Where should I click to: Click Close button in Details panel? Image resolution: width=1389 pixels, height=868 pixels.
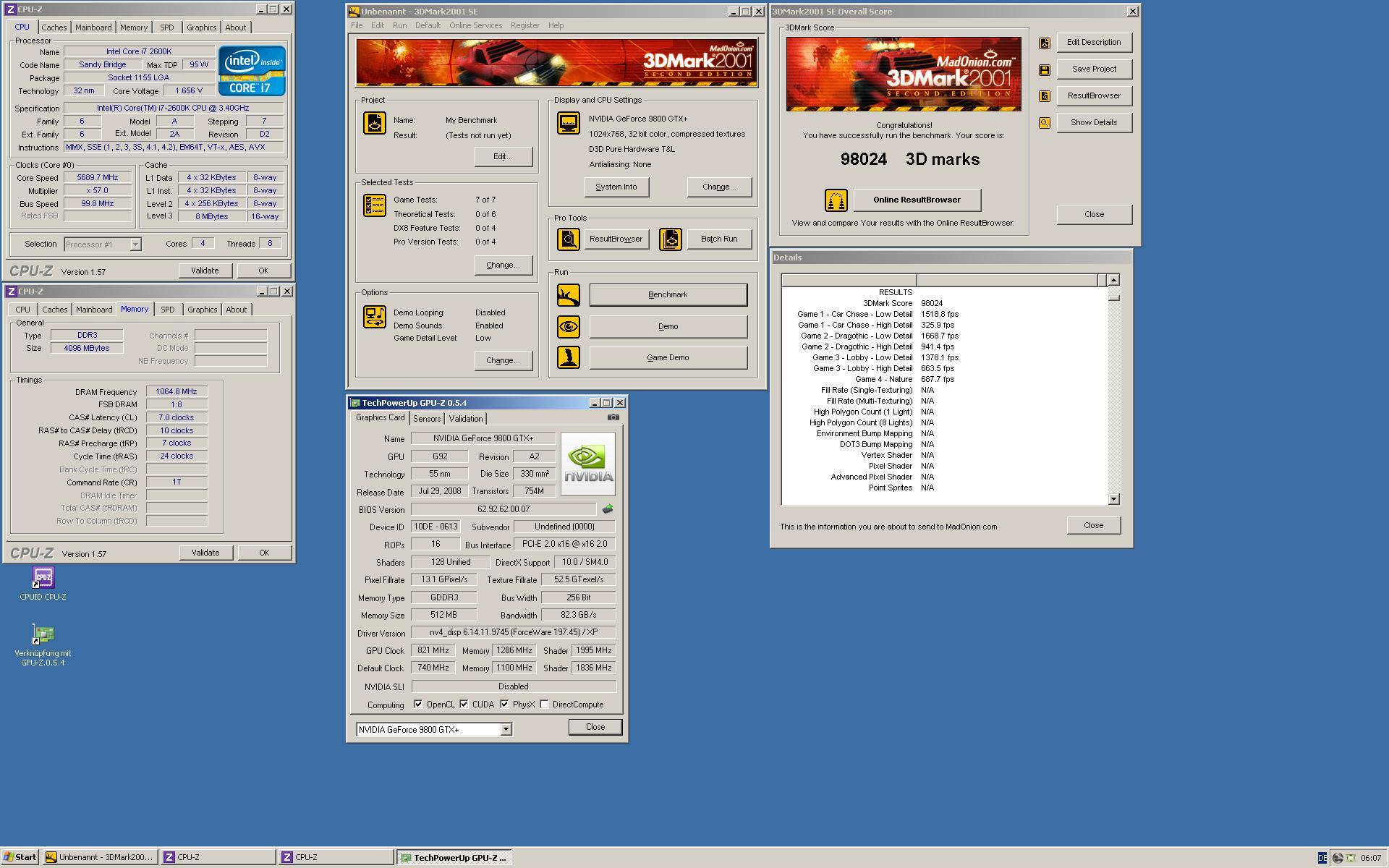pyautogui.click(x=1093, y=525)
